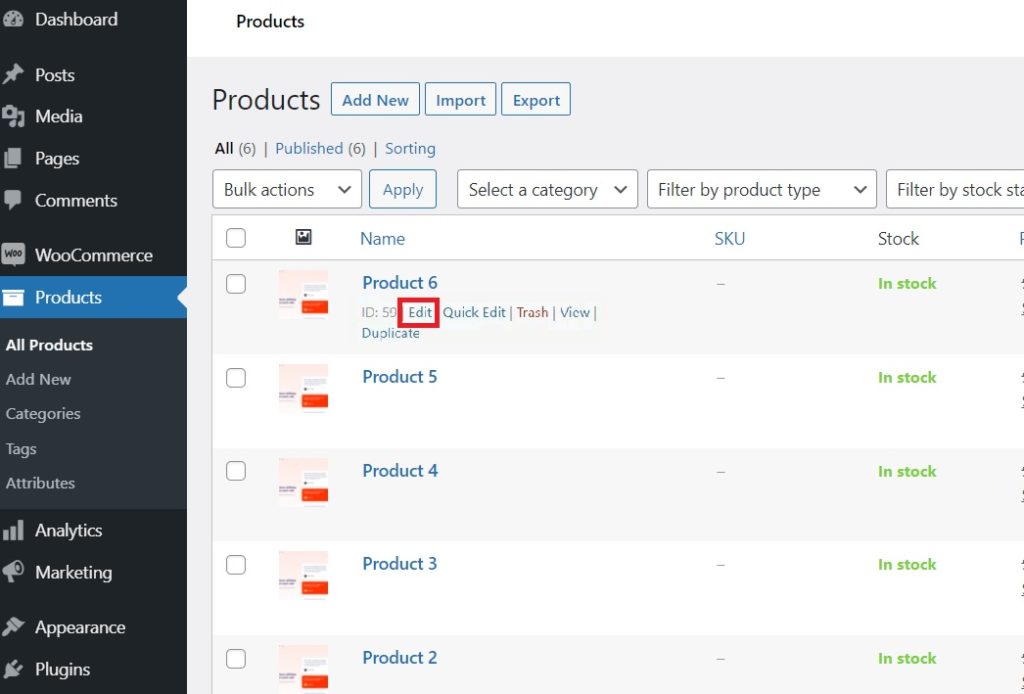Open the Plugins menu item
The image size is (1024, 694).
pyautogui.click(x=63, y=669)
